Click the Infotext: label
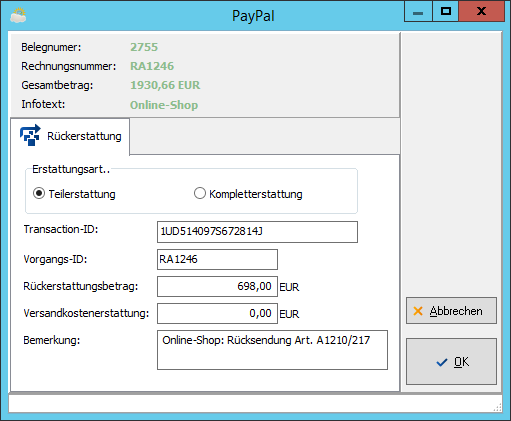Viewport: 511px width, 421px height. tap(43, 104)
